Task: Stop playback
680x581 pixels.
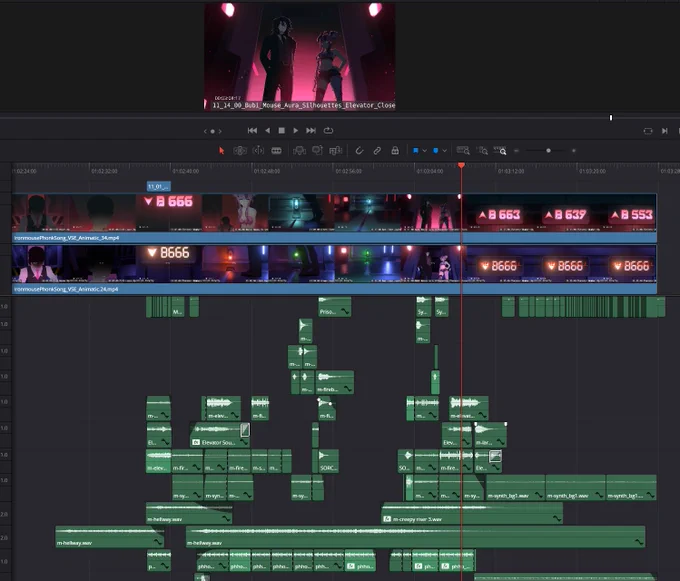Action: pyautogui.click(x=281, y=131)
